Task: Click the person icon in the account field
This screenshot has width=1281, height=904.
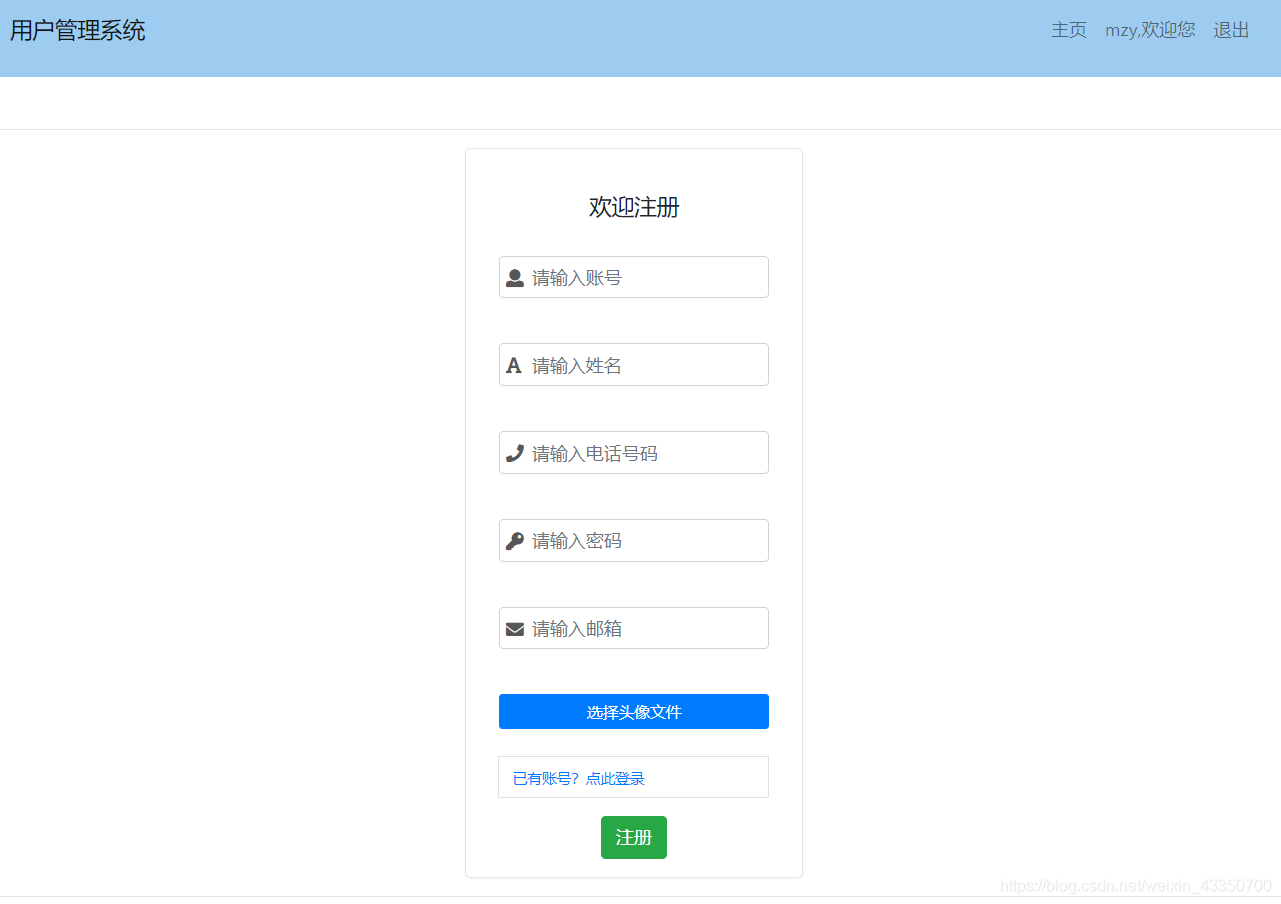Action: click(x=515, y=277)
